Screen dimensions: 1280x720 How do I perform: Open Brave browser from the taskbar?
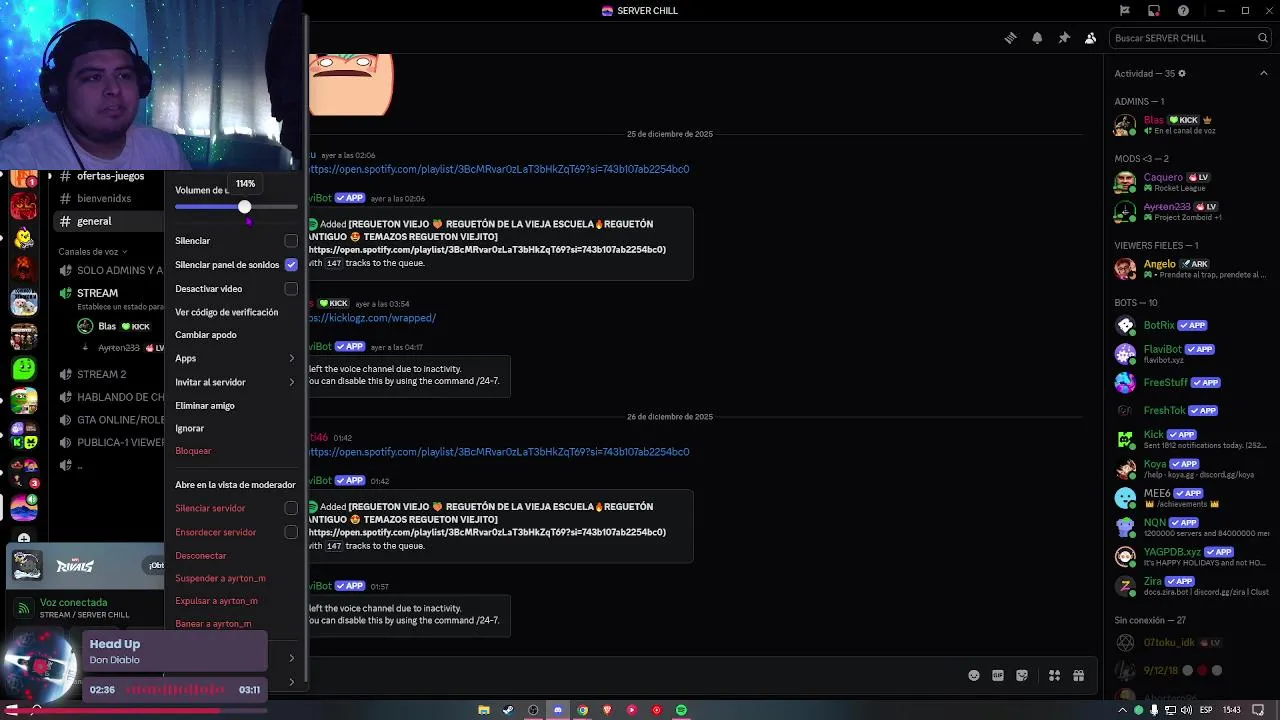607,710
